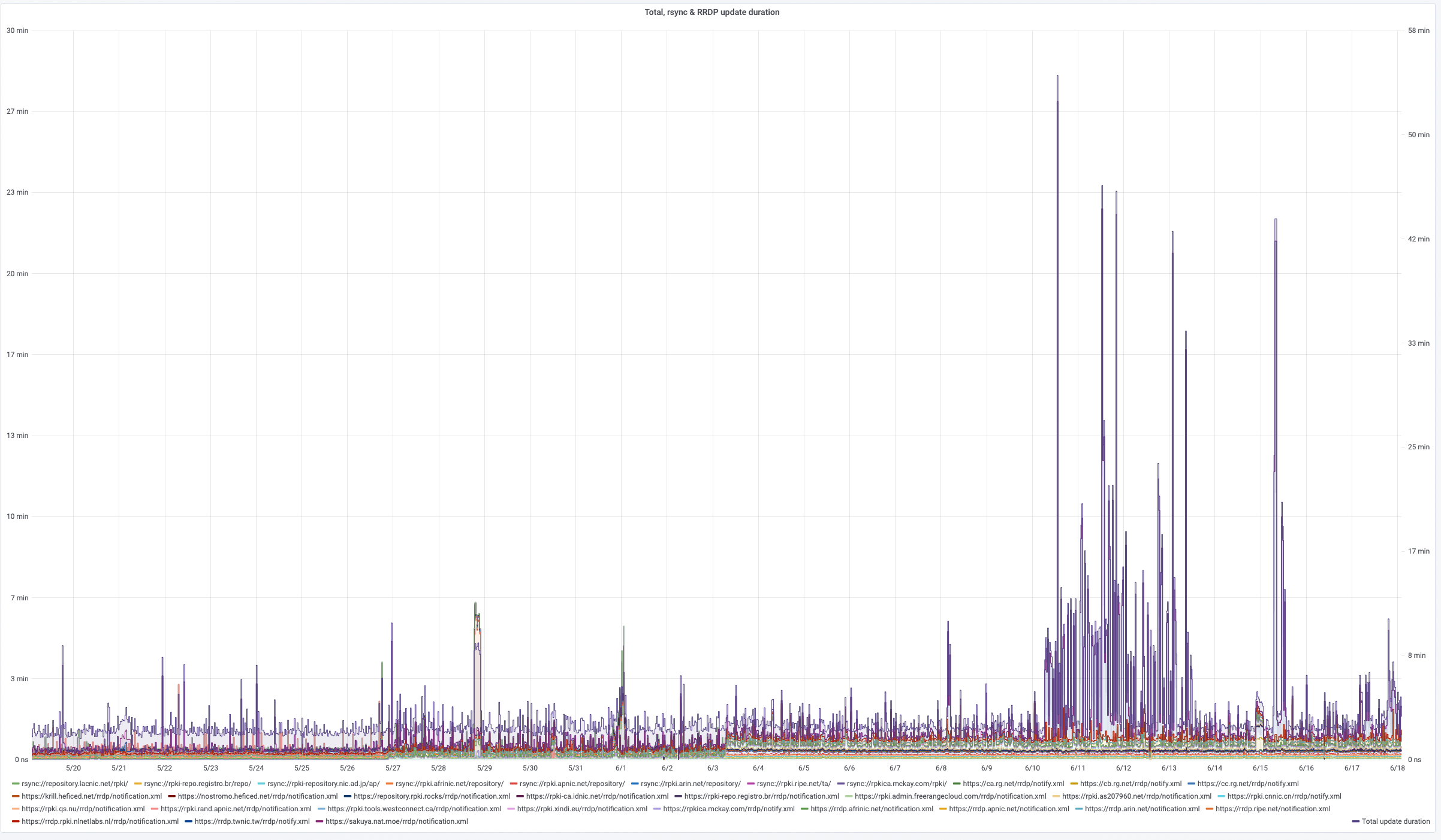The image size is (1441, 840).
Task: Select legend item https://rrdp.twnic.tw/rrdp/notify.xml
Action: point(252,821)
